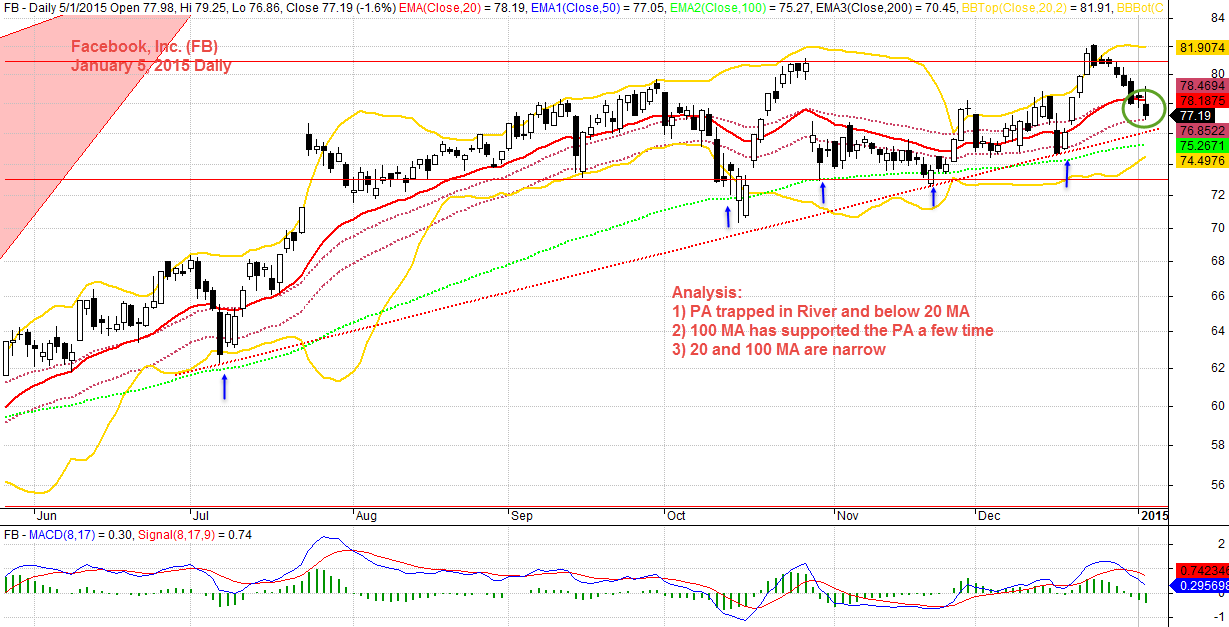Image resolution: width=1229 pixels, height=627 pixels.
Task: Click the Sep label on the date axis
Action: click(x=522, y=516)
